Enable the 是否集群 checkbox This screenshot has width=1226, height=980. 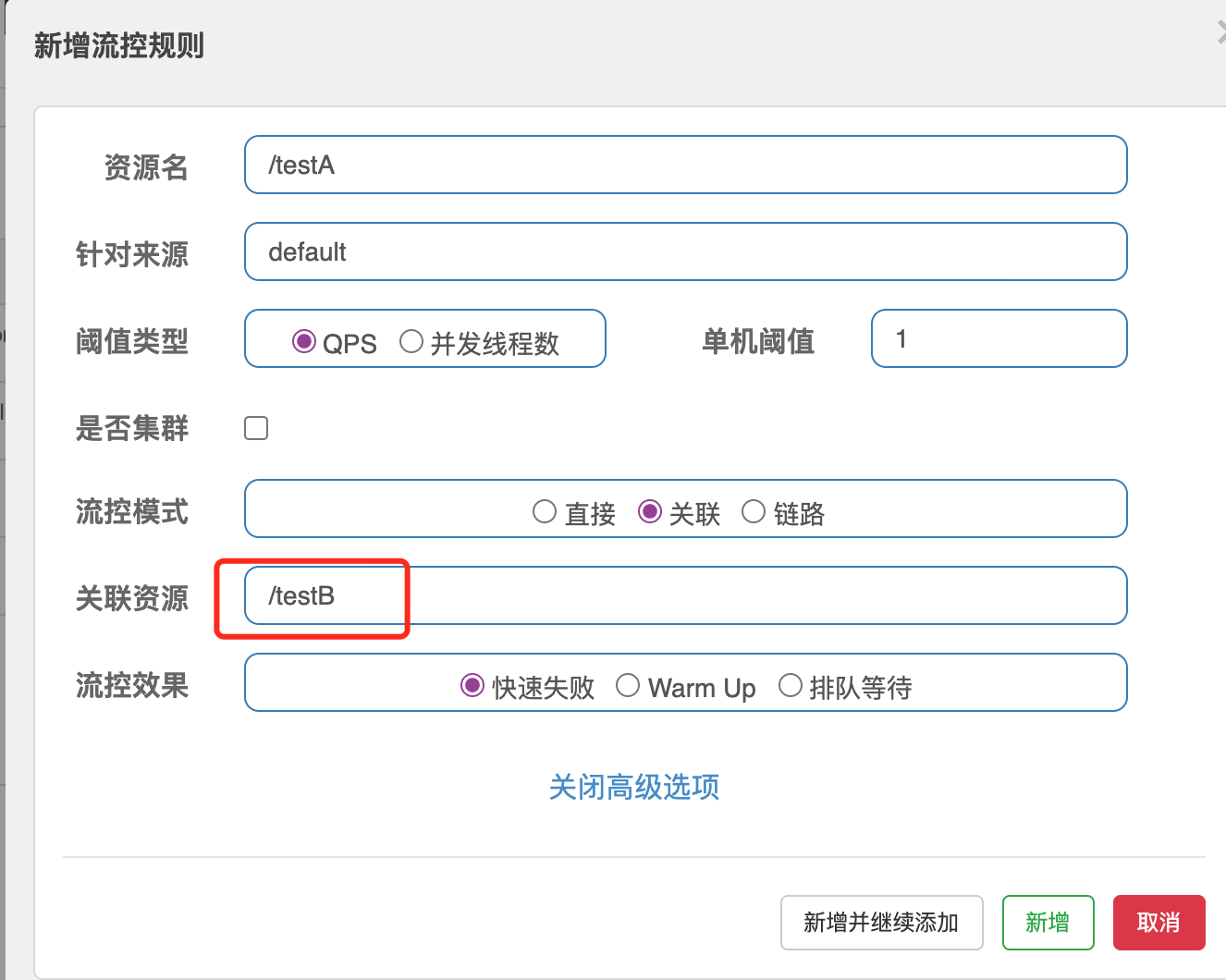tap(256, 428)
